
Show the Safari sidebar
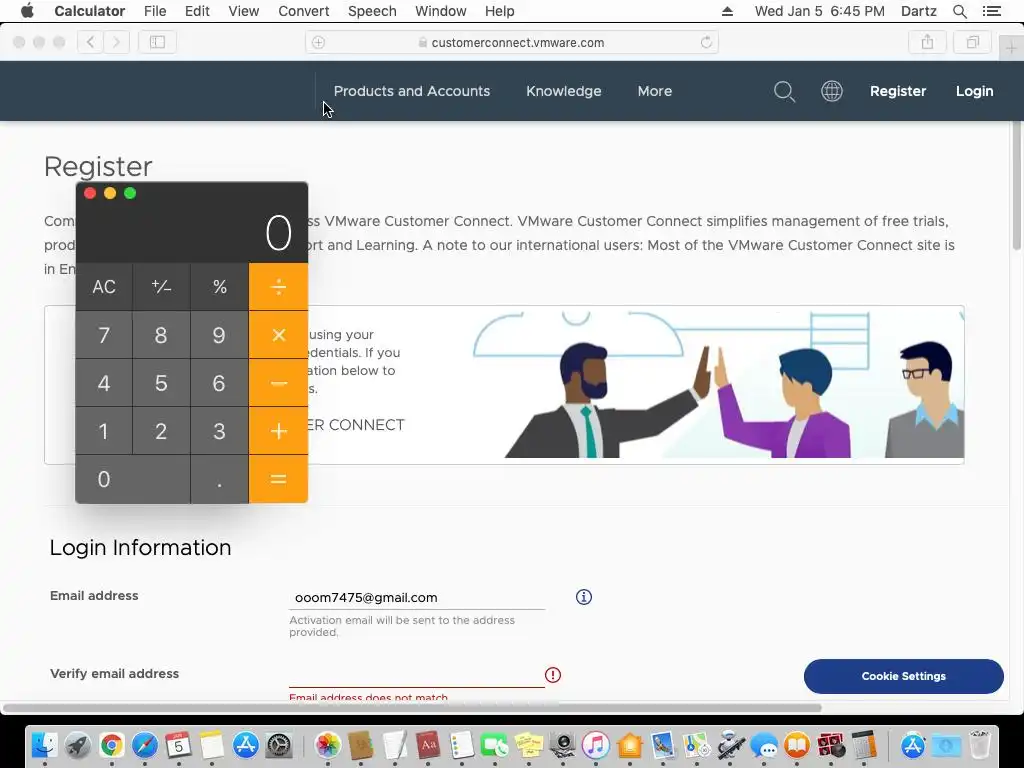157,42
